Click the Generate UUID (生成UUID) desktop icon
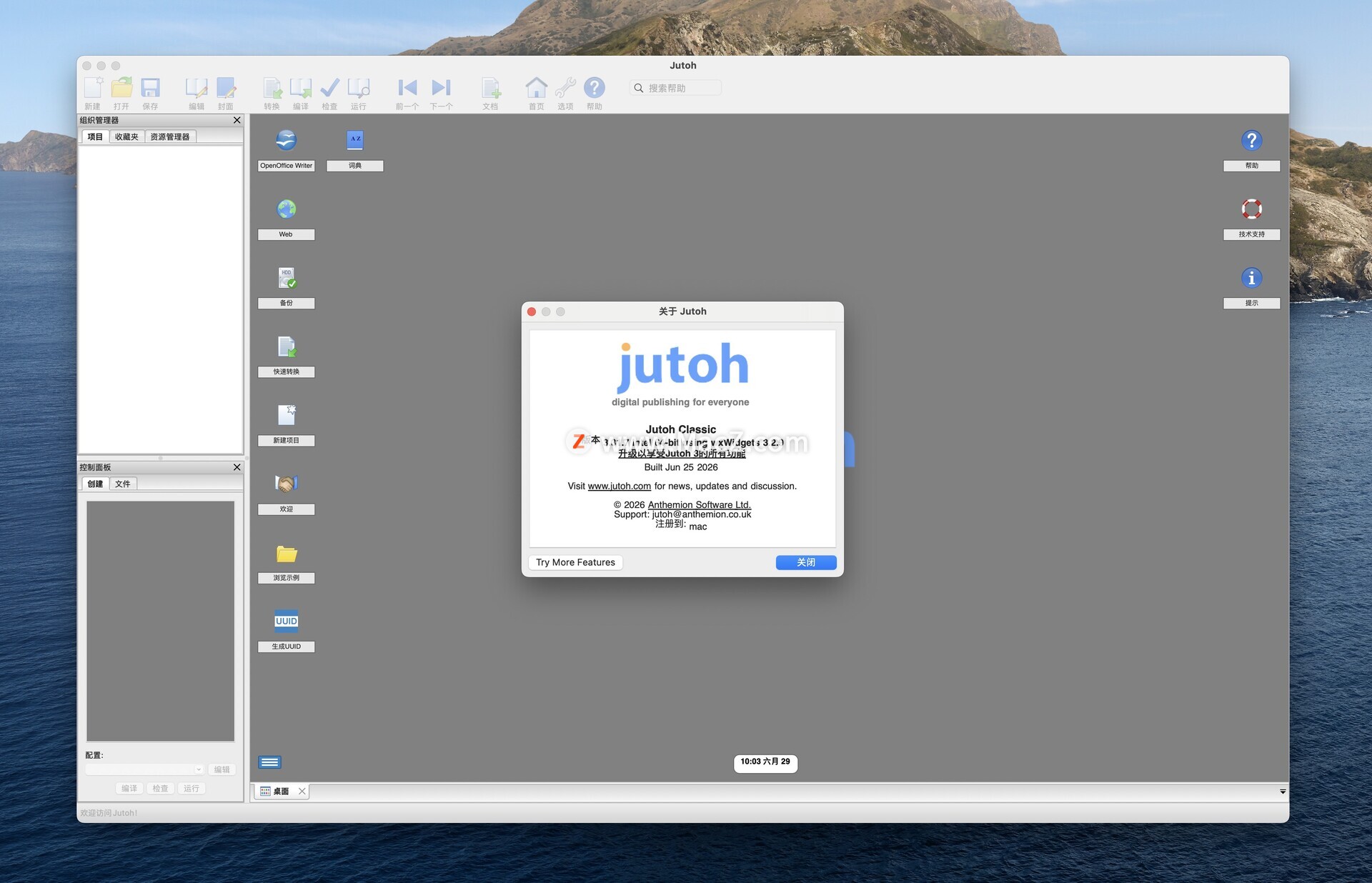 pos(287,621)
